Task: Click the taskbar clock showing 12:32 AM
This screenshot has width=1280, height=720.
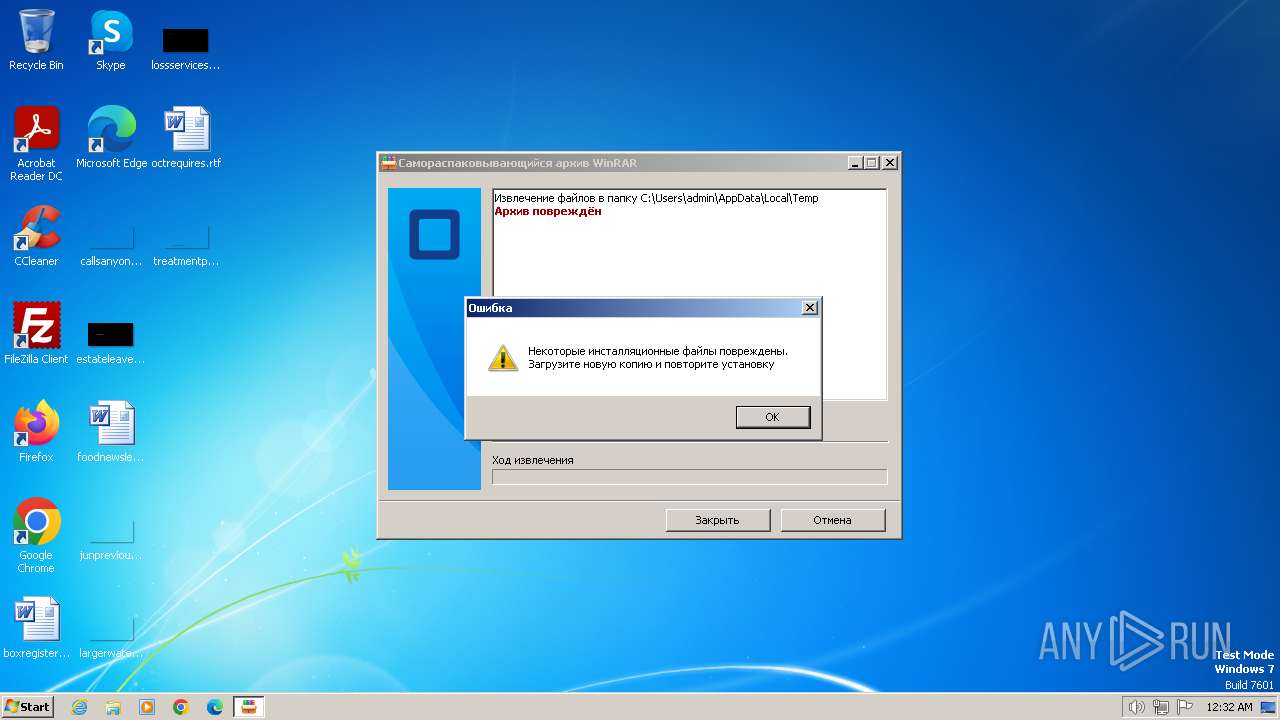Action: pyautogui.click(x=1229, y=707)
